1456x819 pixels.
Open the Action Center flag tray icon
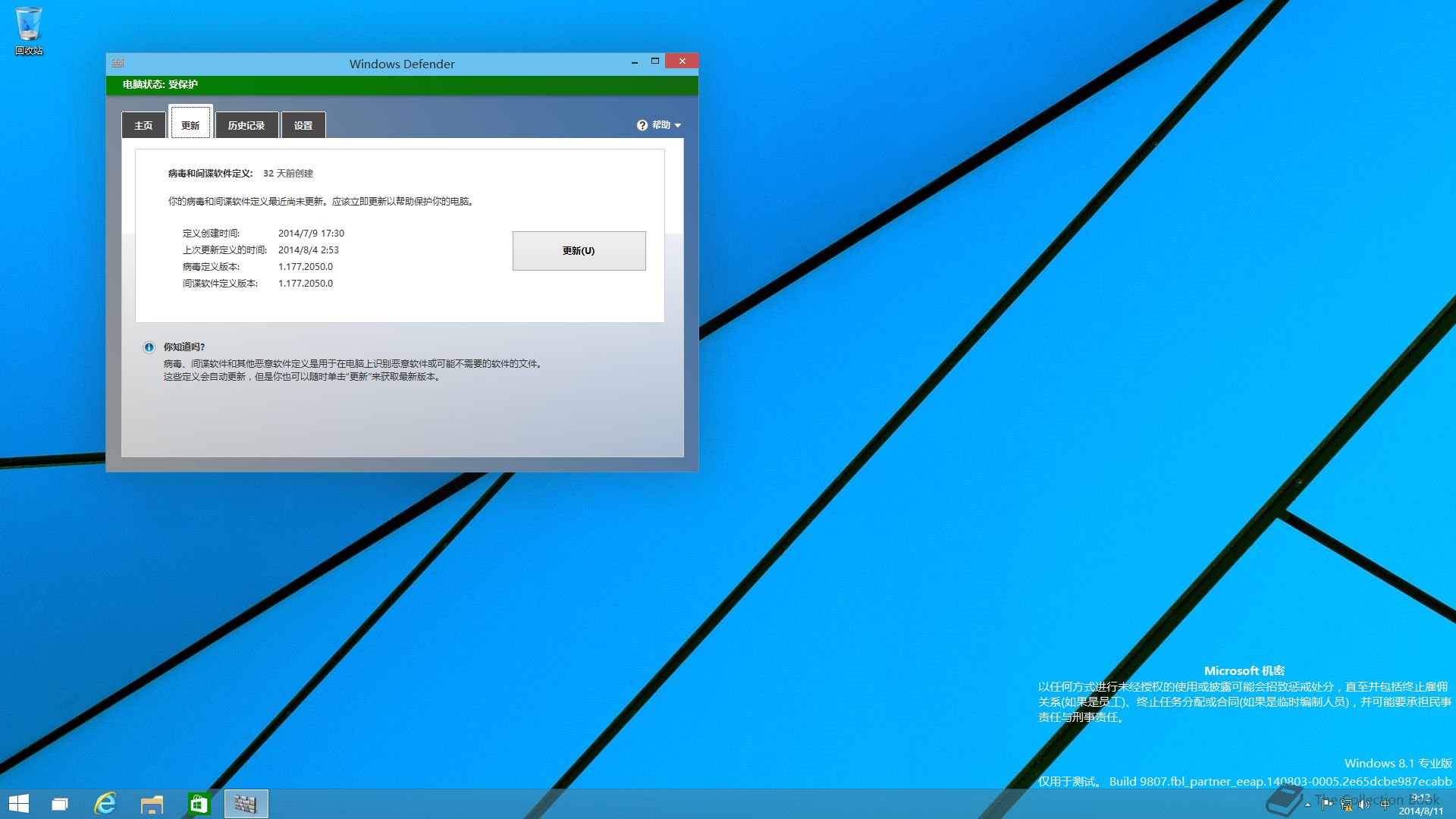[x=1327, y=805]
